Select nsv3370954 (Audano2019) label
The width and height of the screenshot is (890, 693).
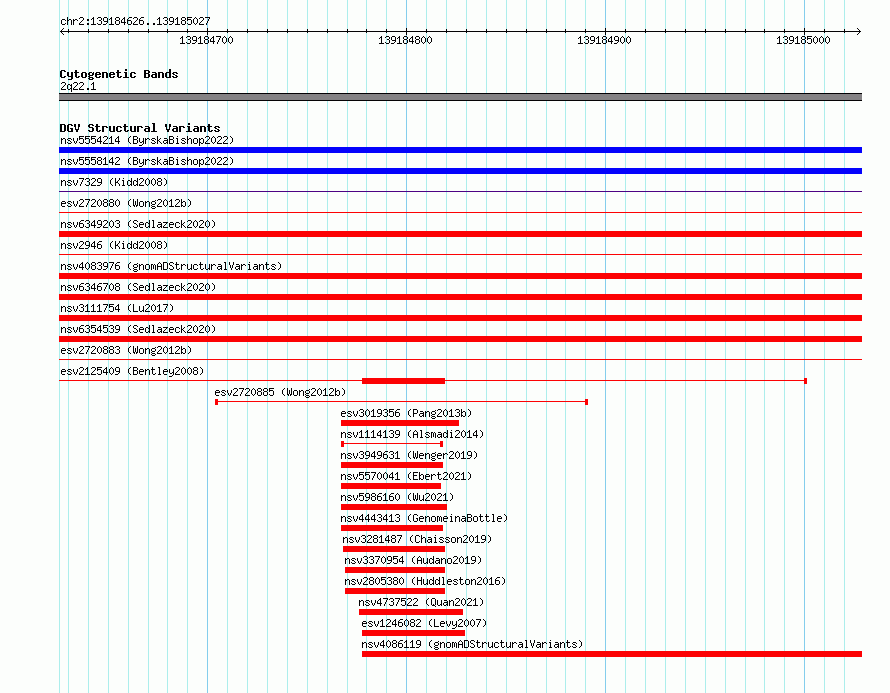coord(413,560)
